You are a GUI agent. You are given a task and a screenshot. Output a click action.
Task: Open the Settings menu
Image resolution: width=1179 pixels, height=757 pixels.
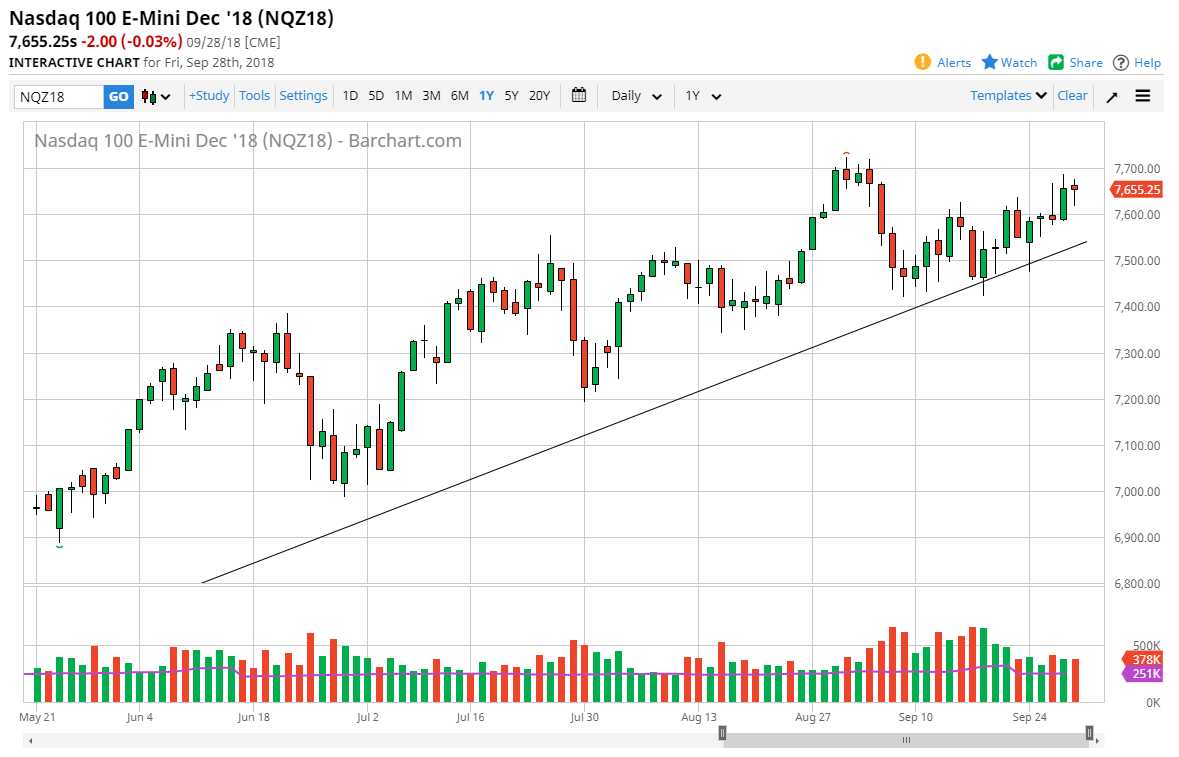(303, 95)
